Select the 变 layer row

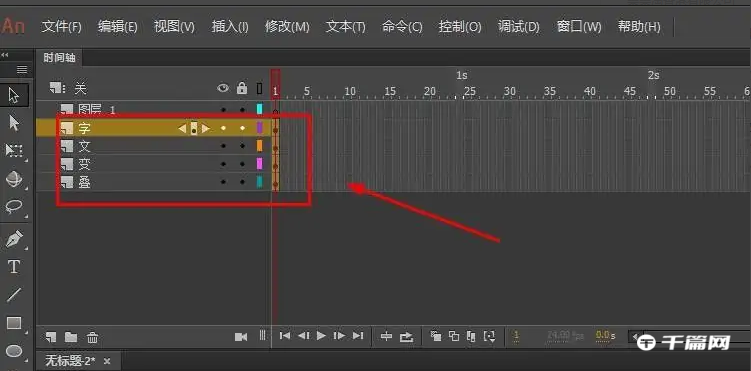click(153, 164)
